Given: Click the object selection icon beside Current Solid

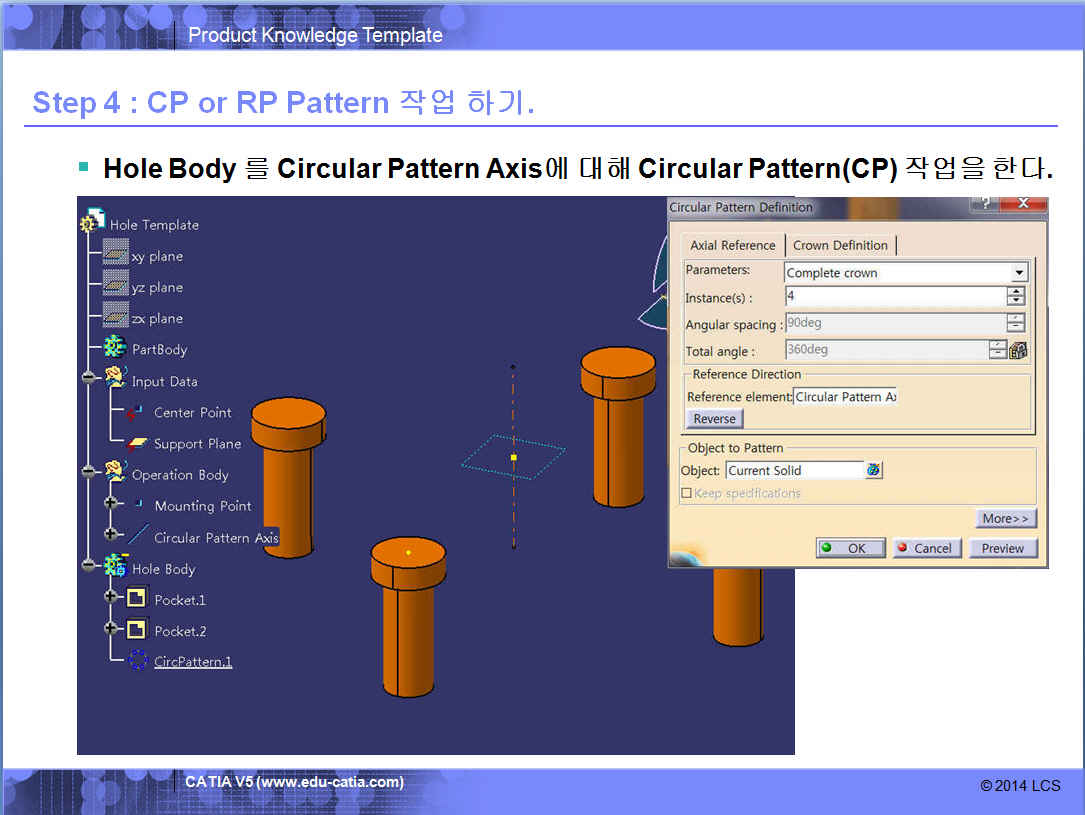Looking at the screenshot, I should (873, 470).
